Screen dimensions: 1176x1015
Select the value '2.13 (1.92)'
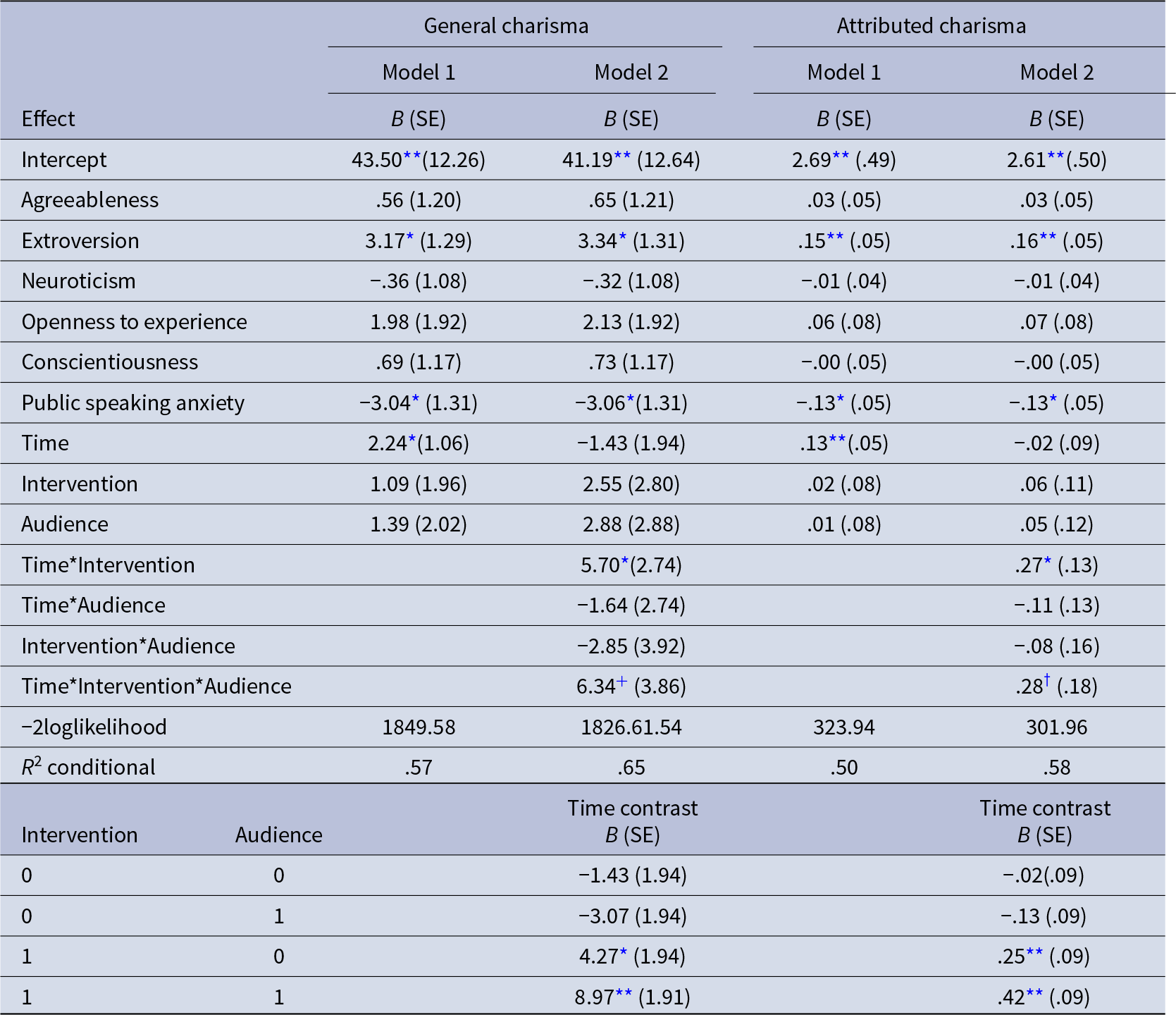(631, 322)
